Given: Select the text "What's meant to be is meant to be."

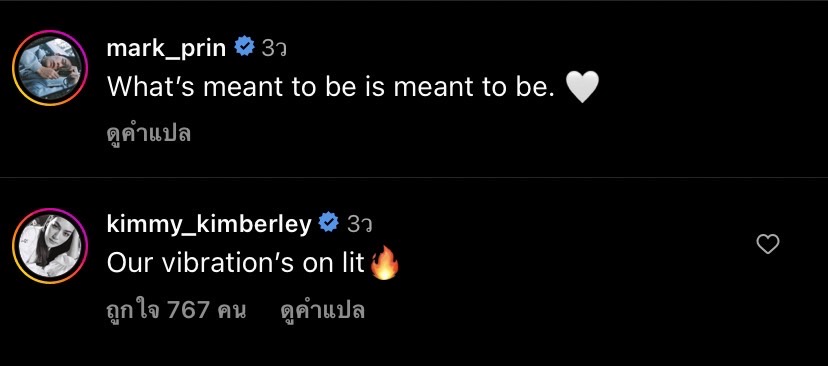Looking at the screenshot, I should point(331,87).
